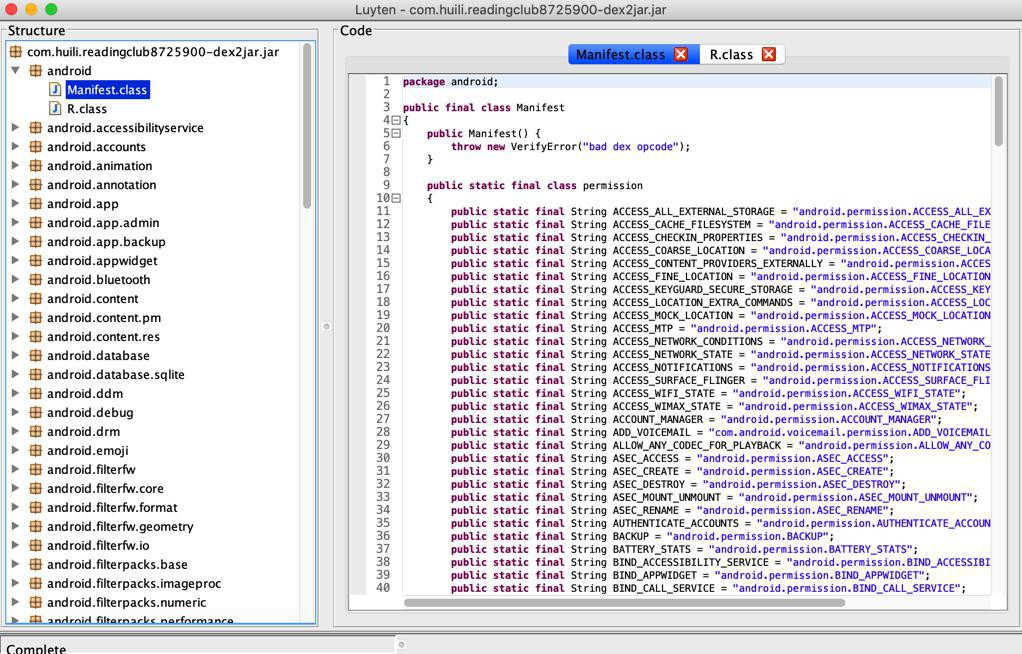Expand the android.accounts node
1022x654 pixels.
click(x=15, y=146)
